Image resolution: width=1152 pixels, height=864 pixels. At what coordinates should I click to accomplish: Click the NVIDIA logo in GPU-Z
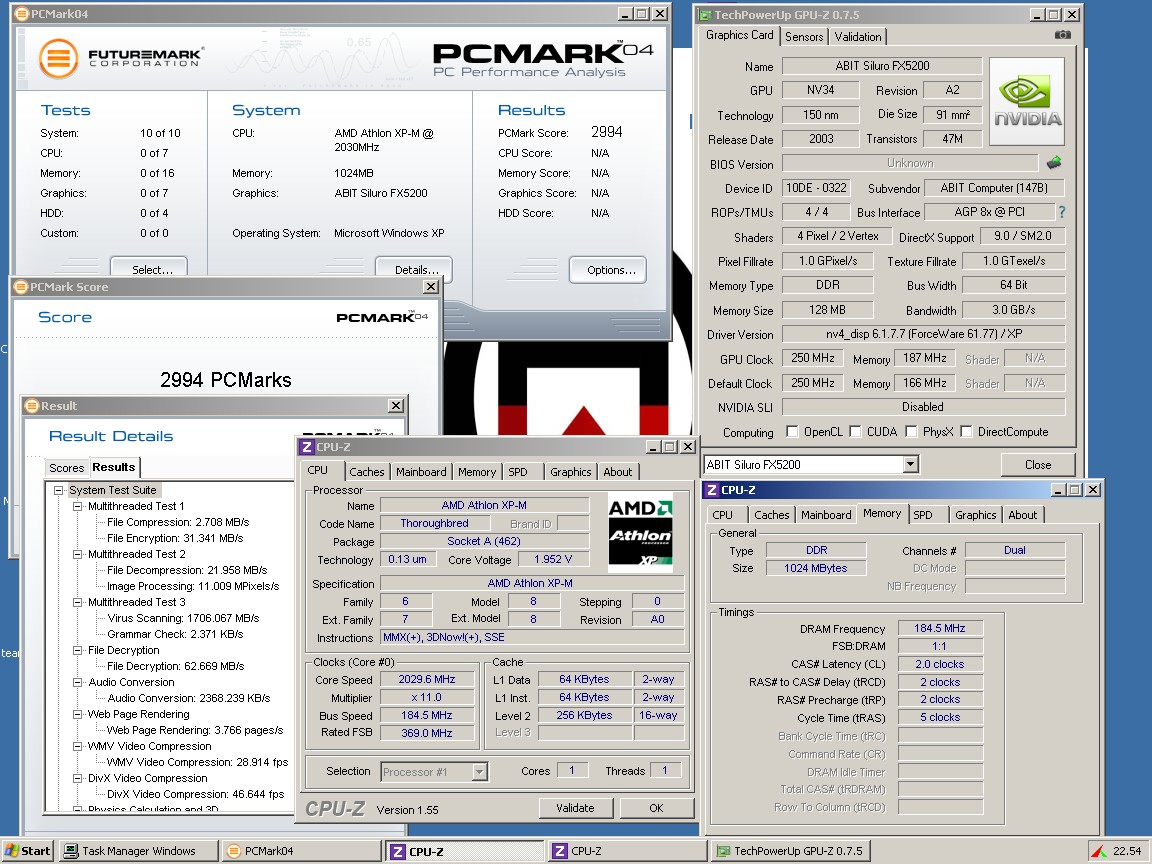(1027, 101)
